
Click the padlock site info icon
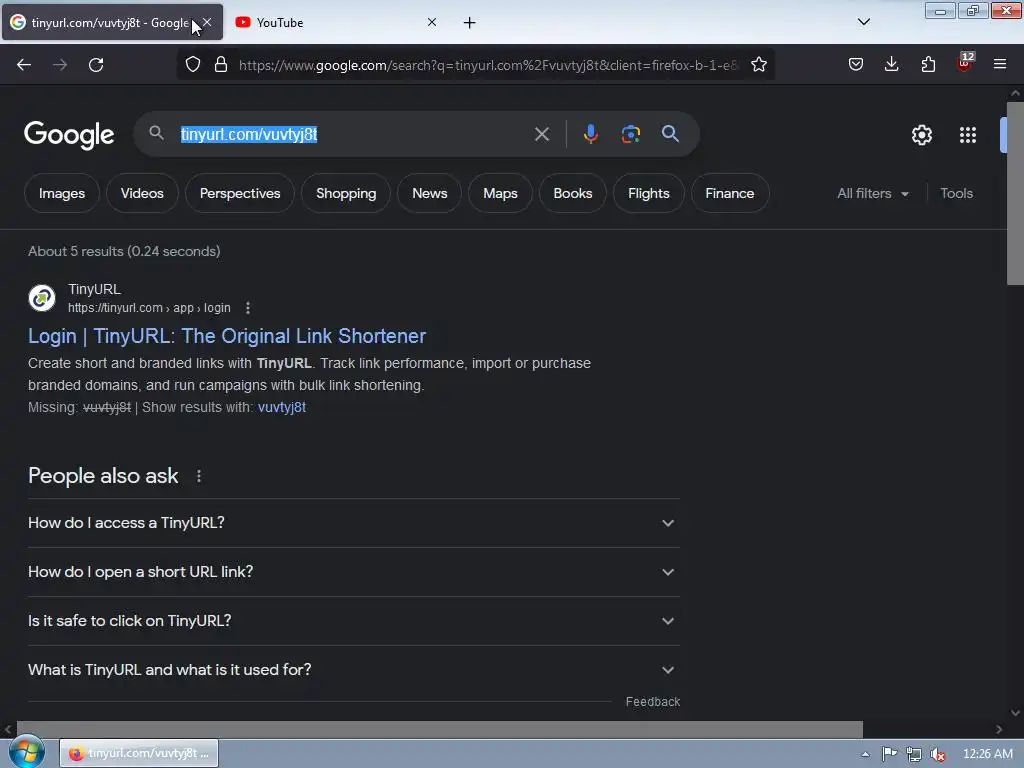(x=221, y=65)
